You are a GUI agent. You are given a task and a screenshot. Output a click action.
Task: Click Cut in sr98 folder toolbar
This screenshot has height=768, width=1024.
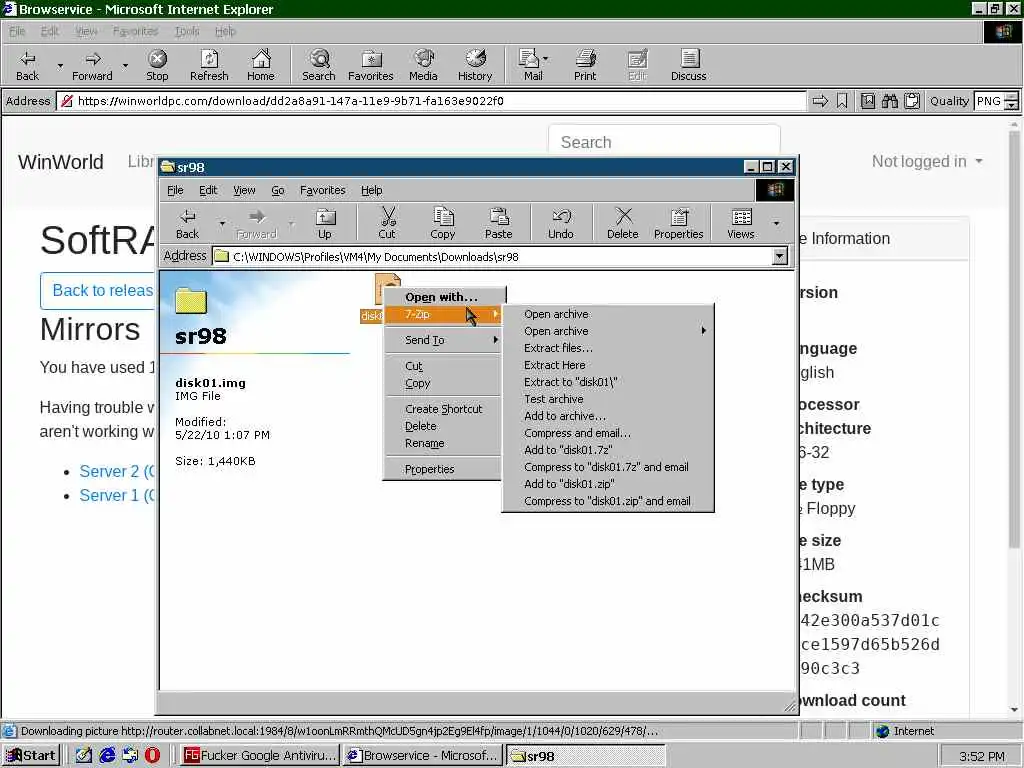387,224
